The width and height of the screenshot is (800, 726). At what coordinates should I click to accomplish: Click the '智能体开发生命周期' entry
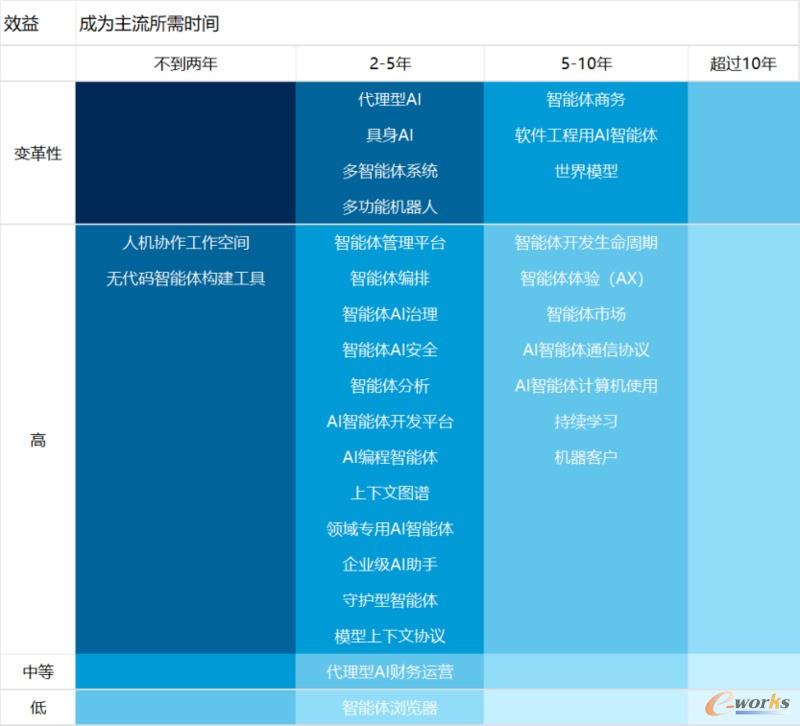coord(586,242)
